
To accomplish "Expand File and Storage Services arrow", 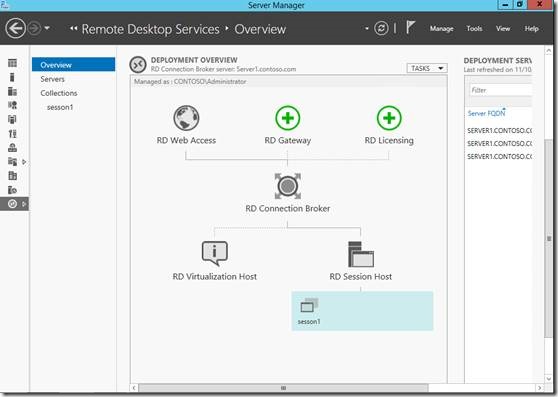I will 24,162.
